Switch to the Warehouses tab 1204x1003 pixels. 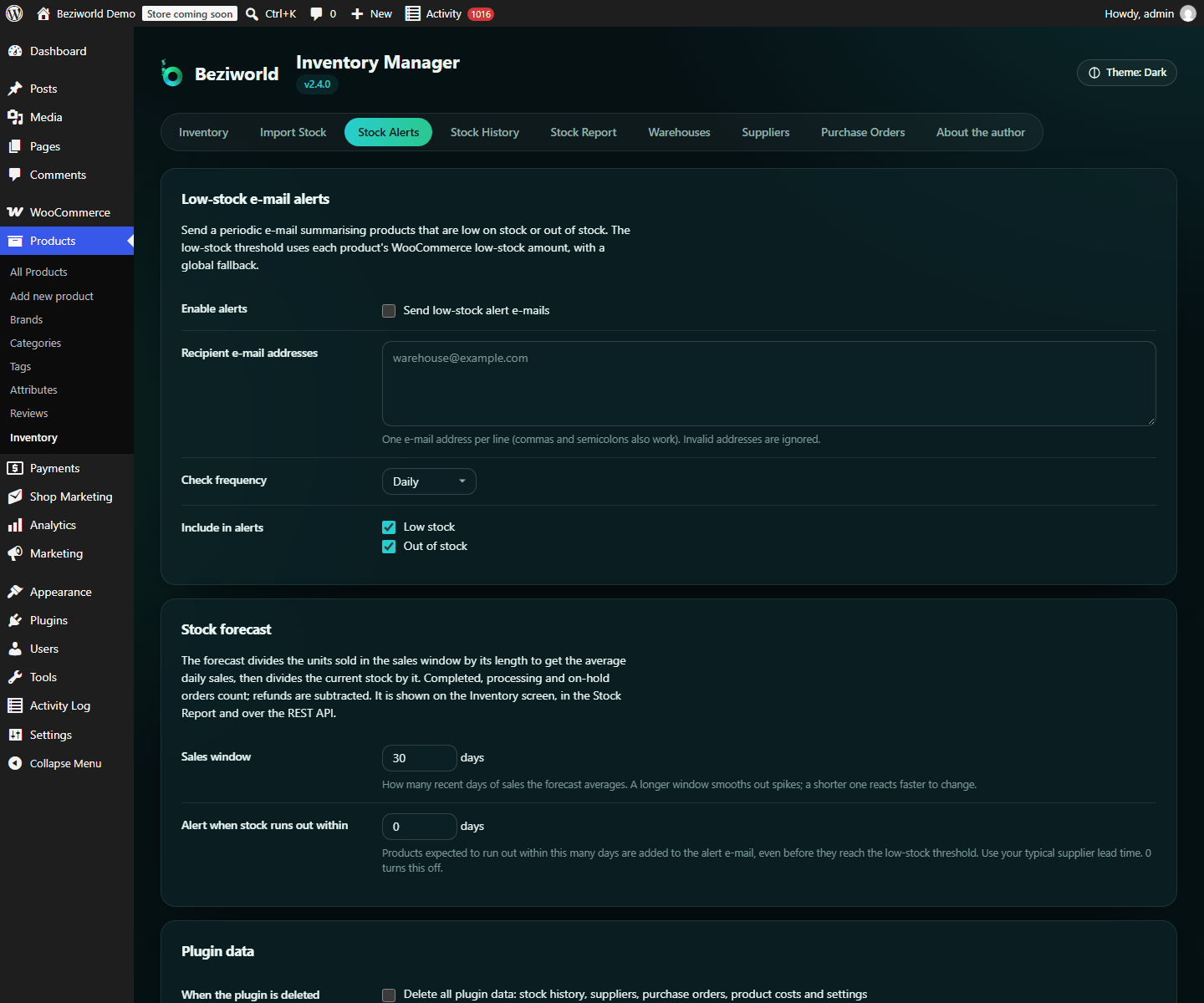[x=679, y=132]
